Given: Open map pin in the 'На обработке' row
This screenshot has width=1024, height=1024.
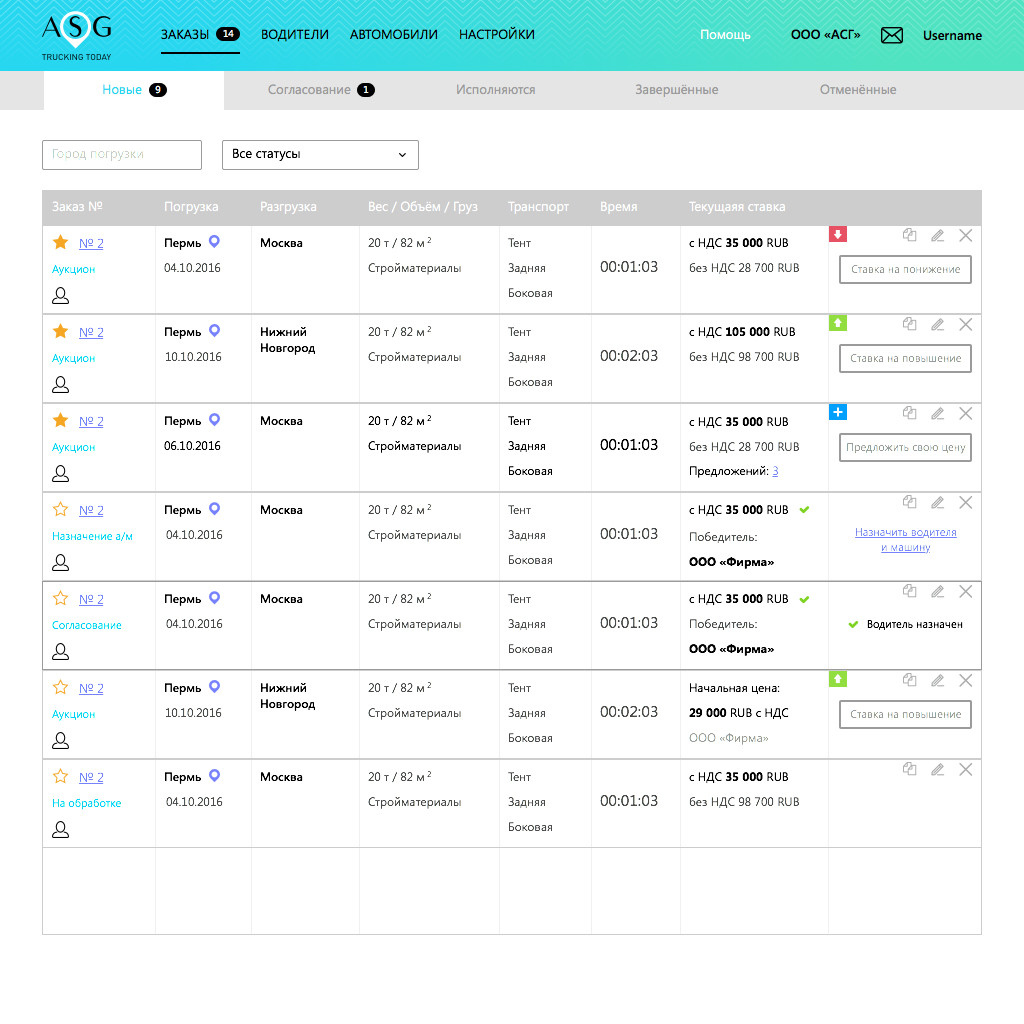Looking at the screenshot, I should (x=214, y=775).
